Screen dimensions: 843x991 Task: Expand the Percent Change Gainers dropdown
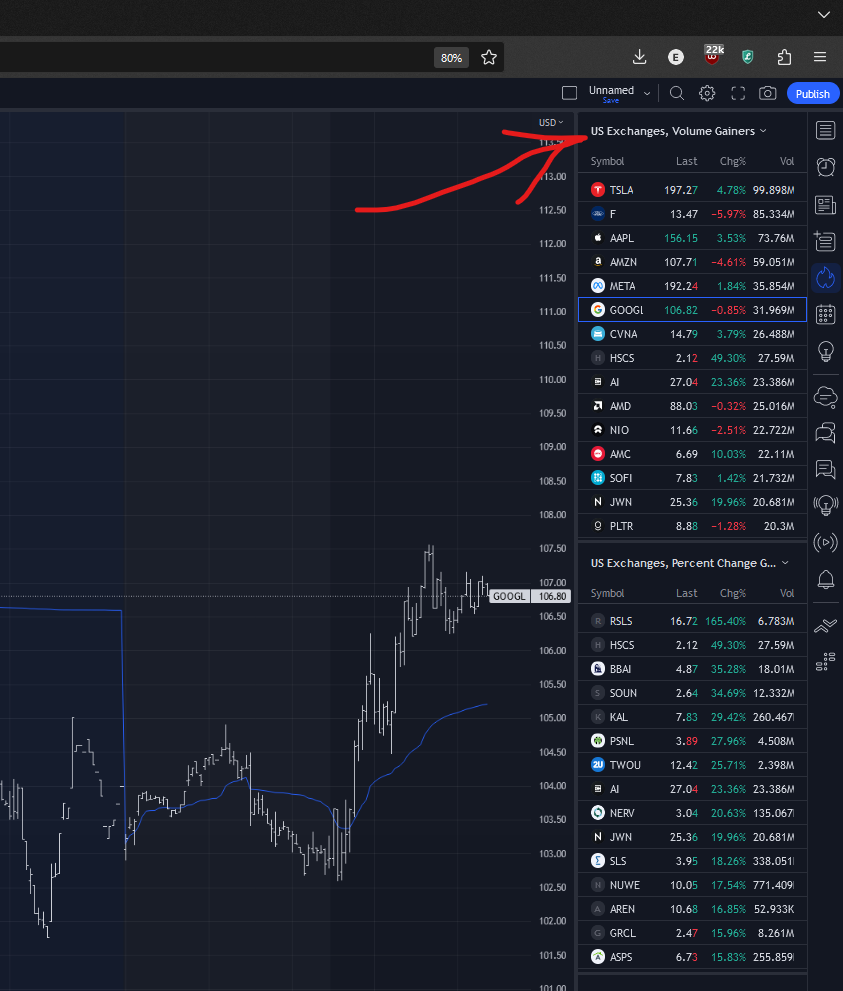785,563
